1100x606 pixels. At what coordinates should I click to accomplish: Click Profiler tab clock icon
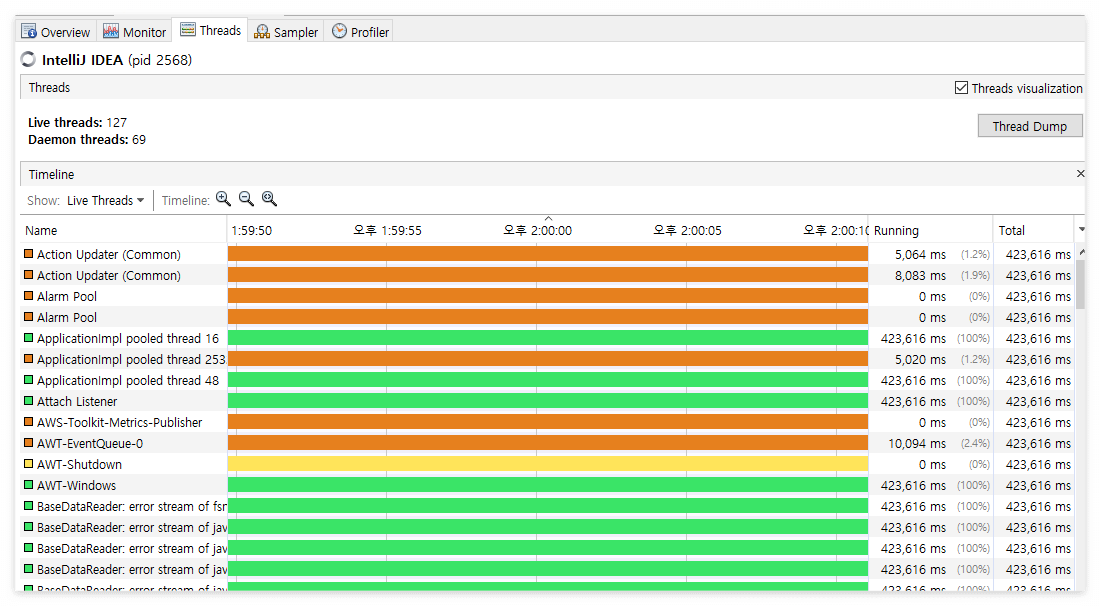click(x=339, y=31)
